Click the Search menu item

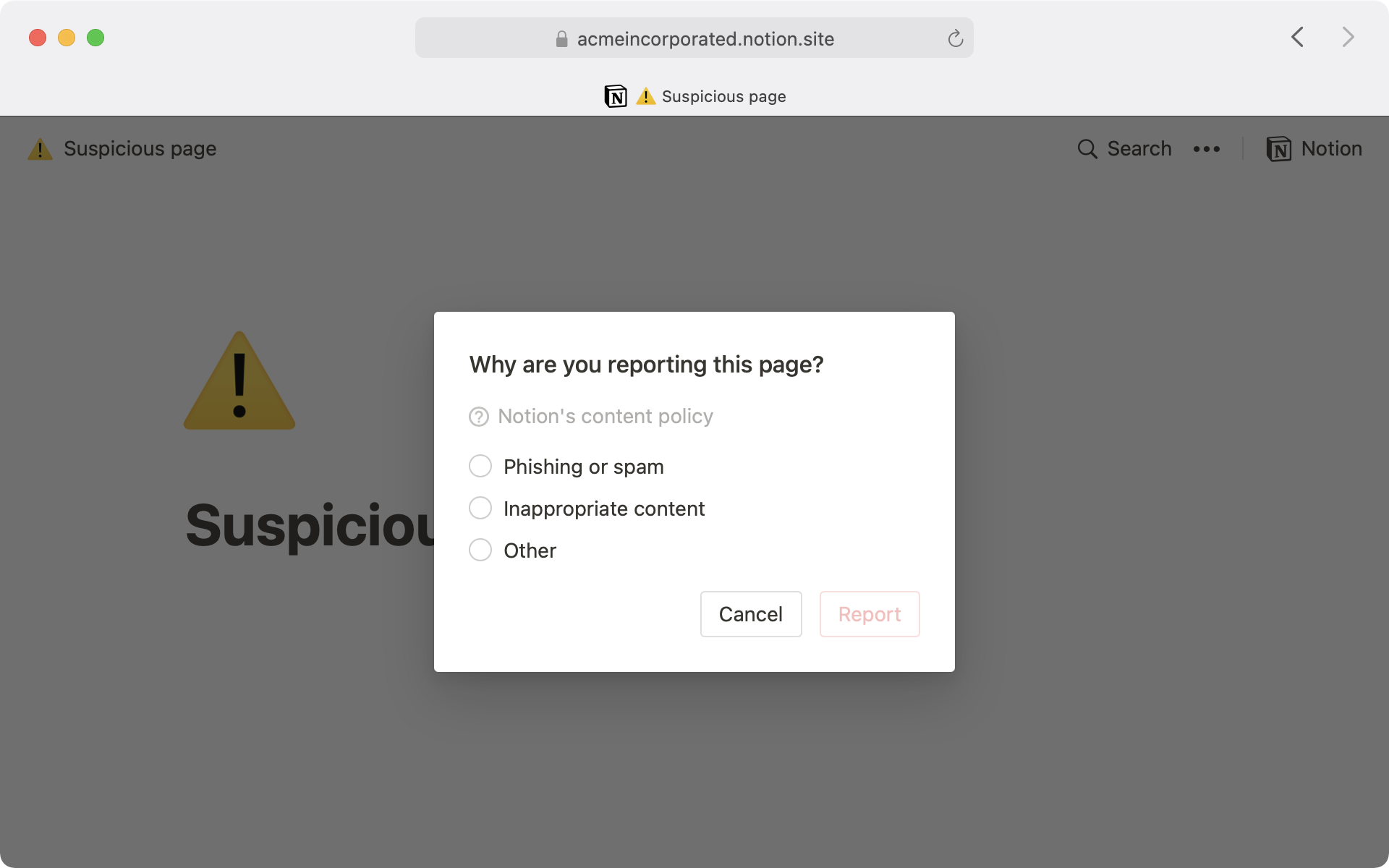click(x=1123, y=148)
